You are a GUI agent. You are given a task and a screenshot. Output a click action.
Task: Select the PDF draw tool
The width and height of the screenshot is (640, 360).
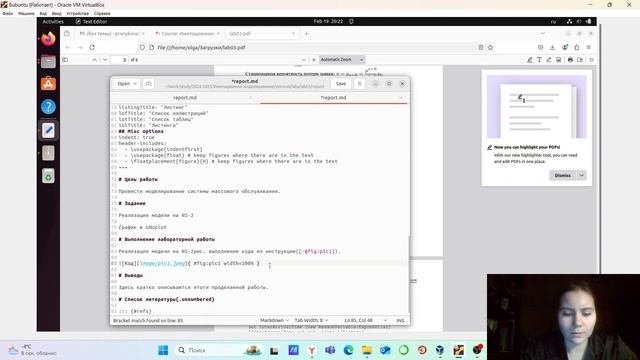click(549, 60)
